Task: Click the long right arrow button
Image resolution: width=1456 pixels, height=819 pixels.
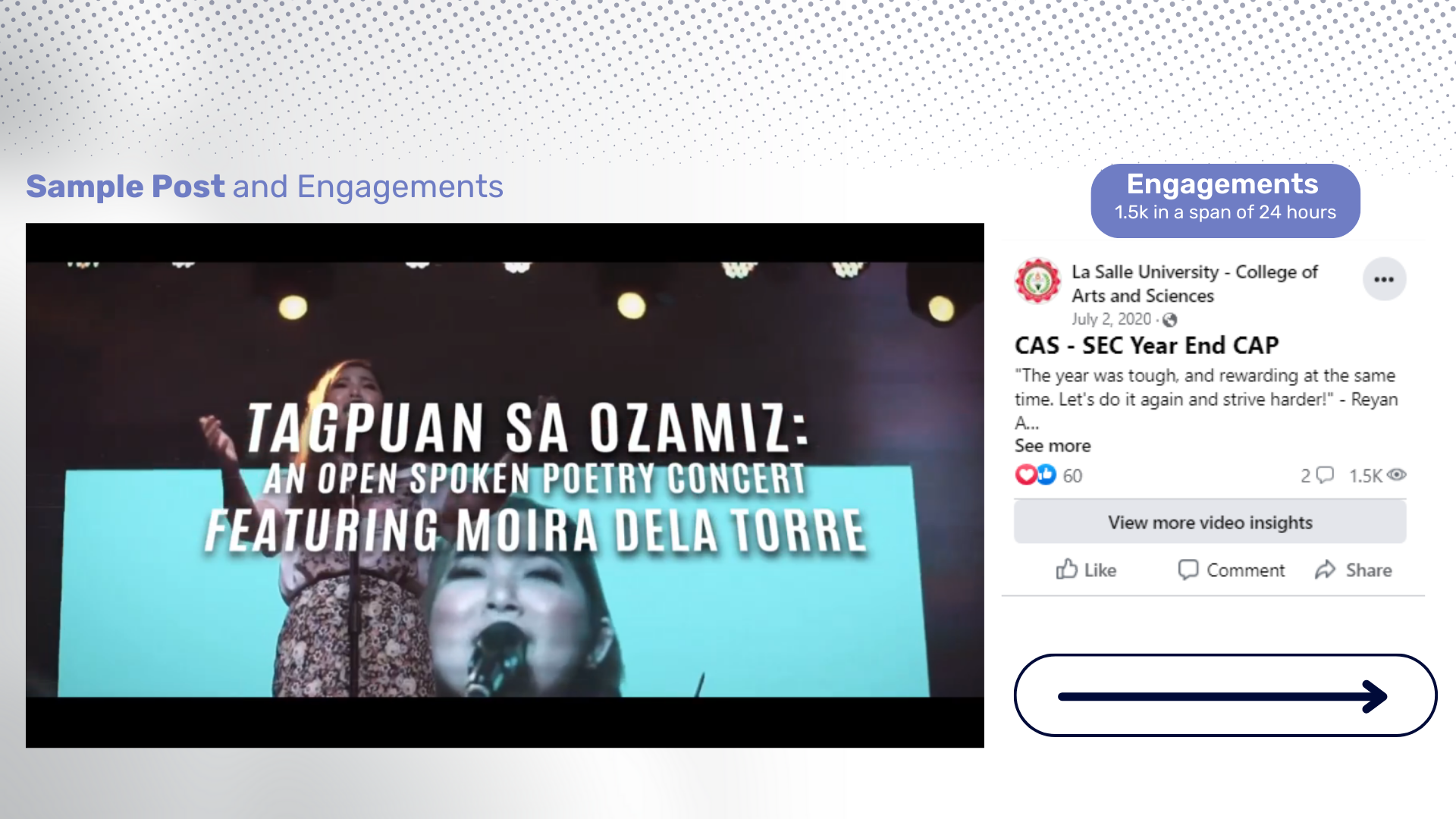Action: click(1225, 695)
